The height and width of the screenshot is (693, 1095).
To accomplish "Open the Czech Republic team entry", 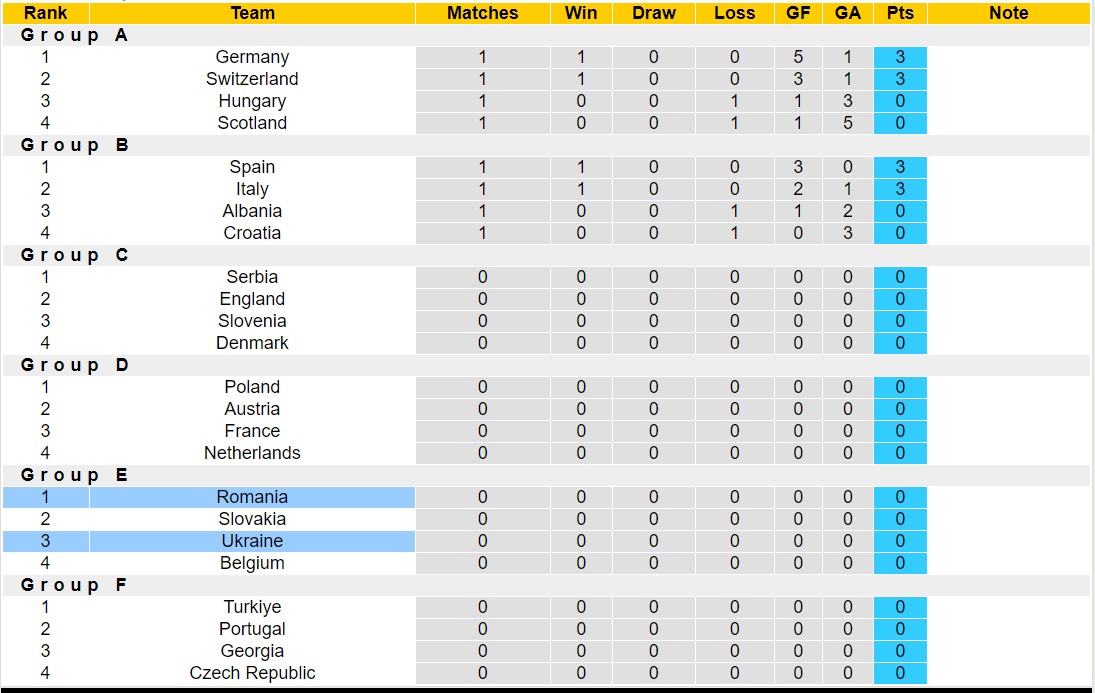I will click(252, 673).
